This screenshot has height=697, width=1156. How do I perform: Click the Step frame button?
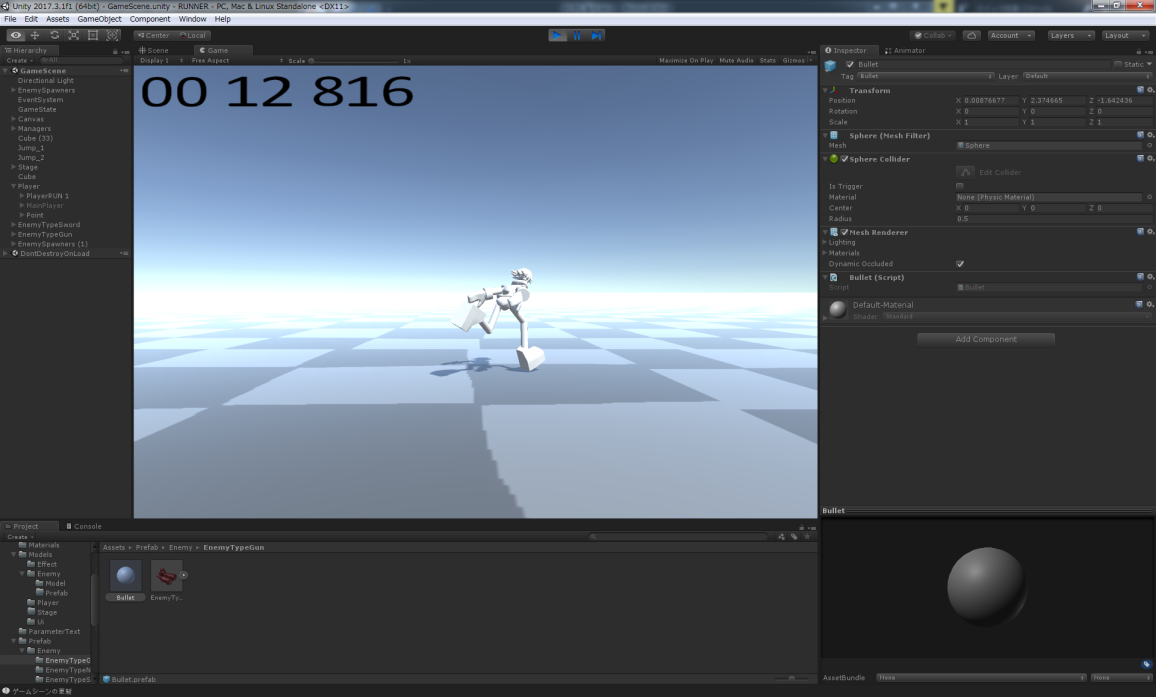[596, 35]
